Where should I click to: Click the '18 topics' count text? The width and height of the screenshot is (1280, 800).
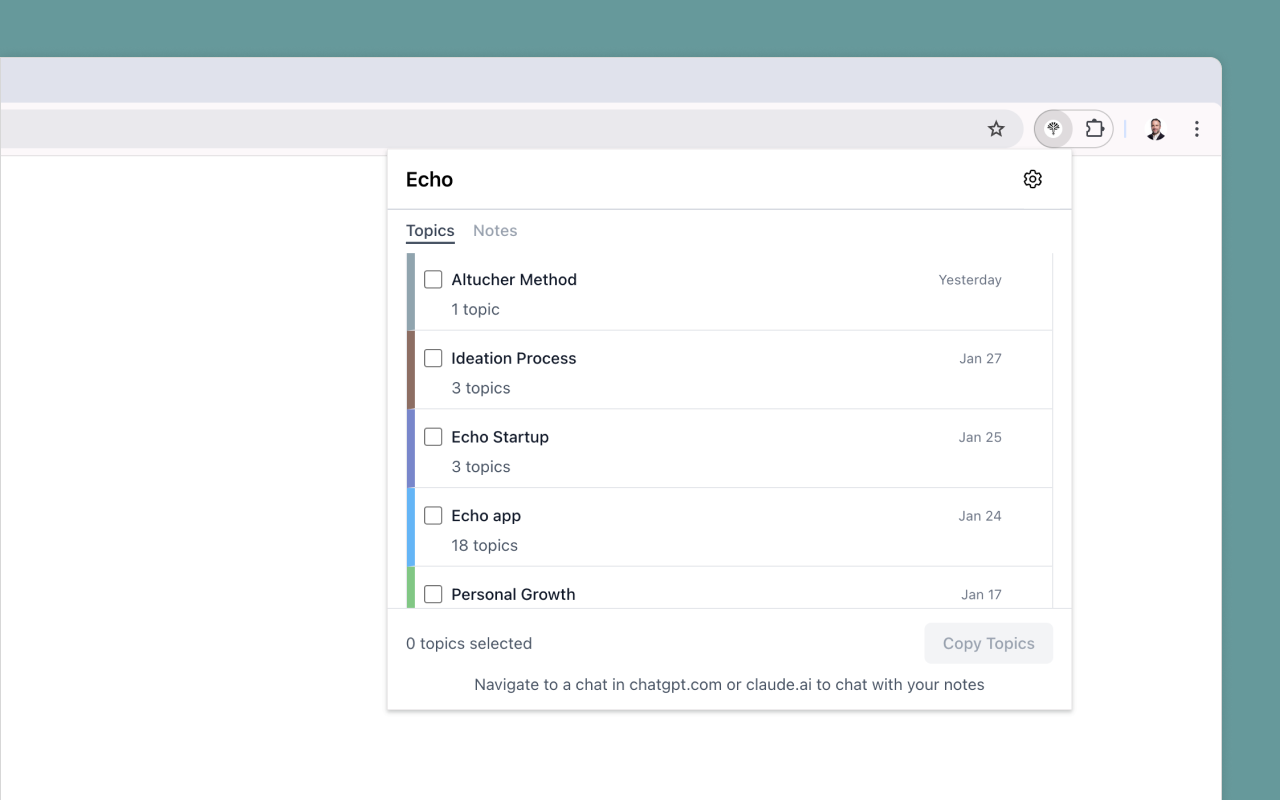(x=484, y=545)
